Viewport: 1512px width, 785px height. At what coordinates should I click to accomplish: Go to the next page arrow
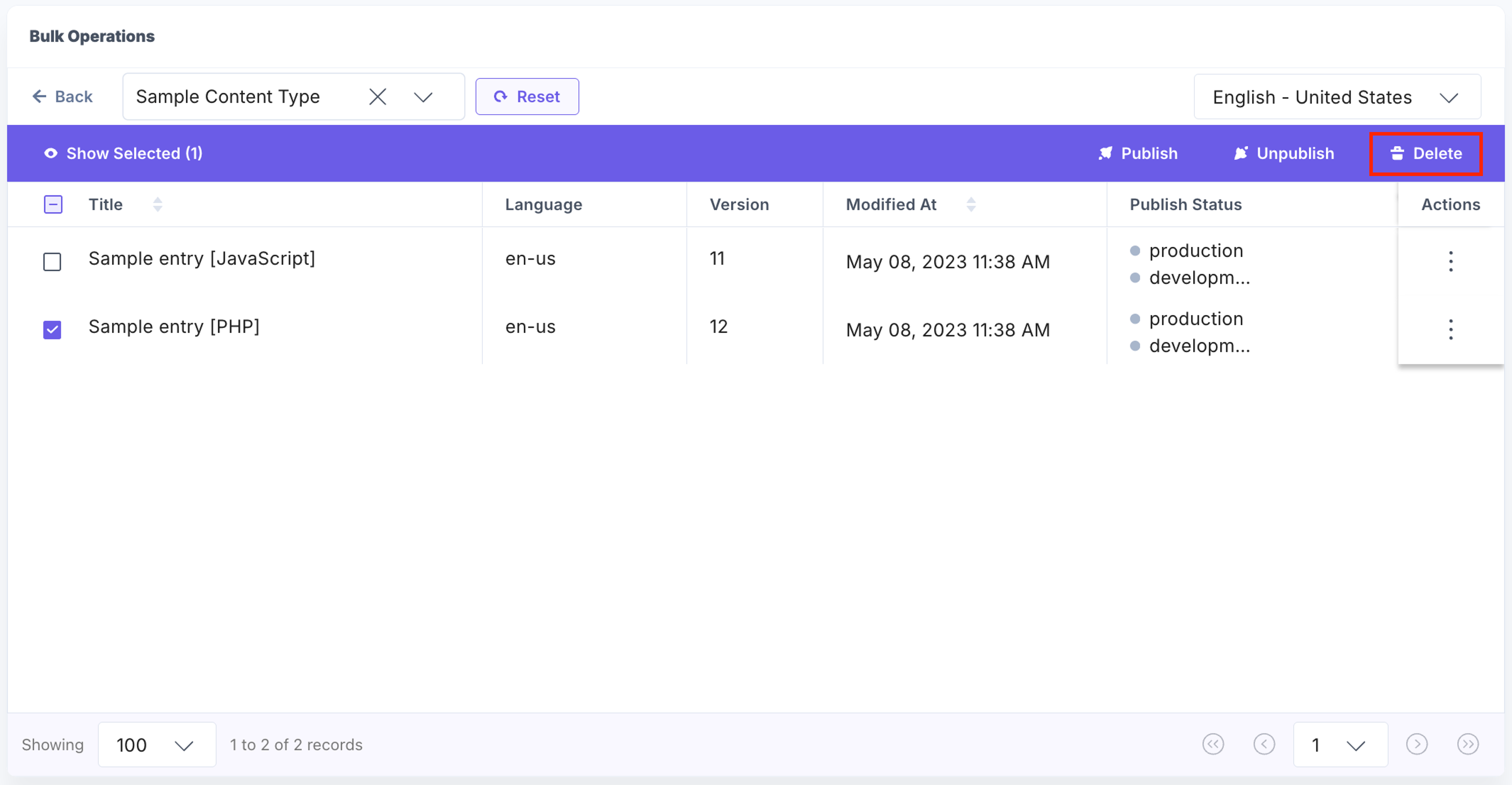click(x=1416, y=744)
